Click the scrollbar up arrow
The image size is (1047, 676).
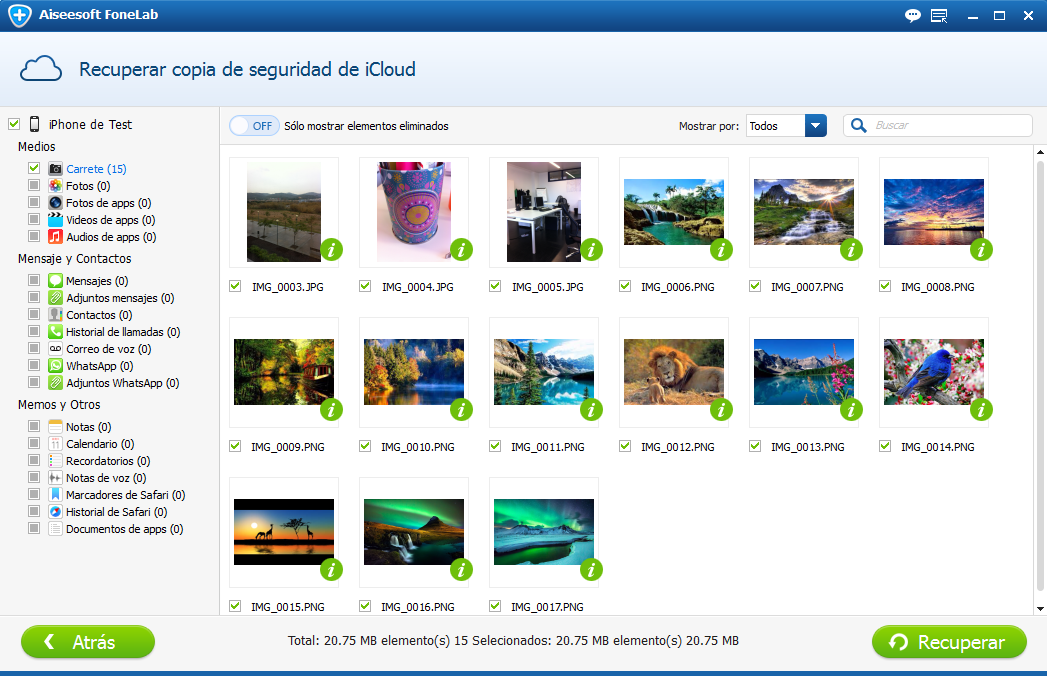coord(1040,152)
